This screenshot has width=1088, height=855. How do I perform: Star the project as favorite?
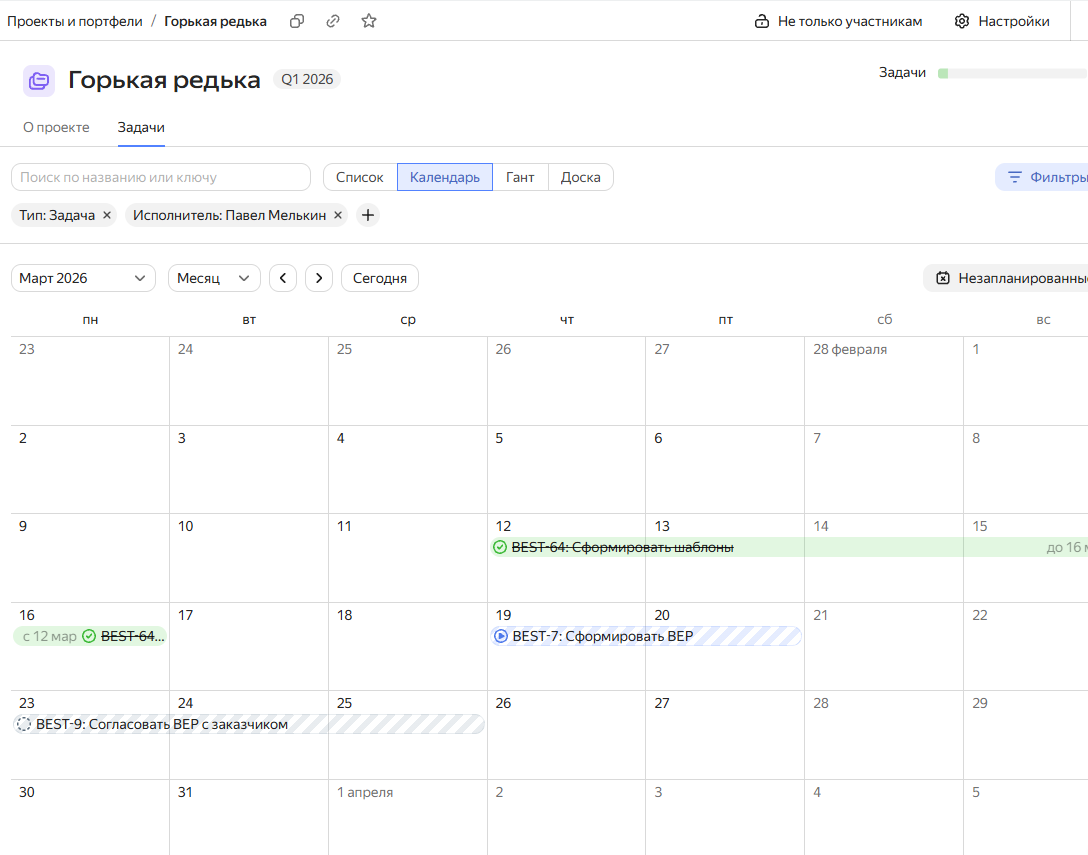coord(369,21)
